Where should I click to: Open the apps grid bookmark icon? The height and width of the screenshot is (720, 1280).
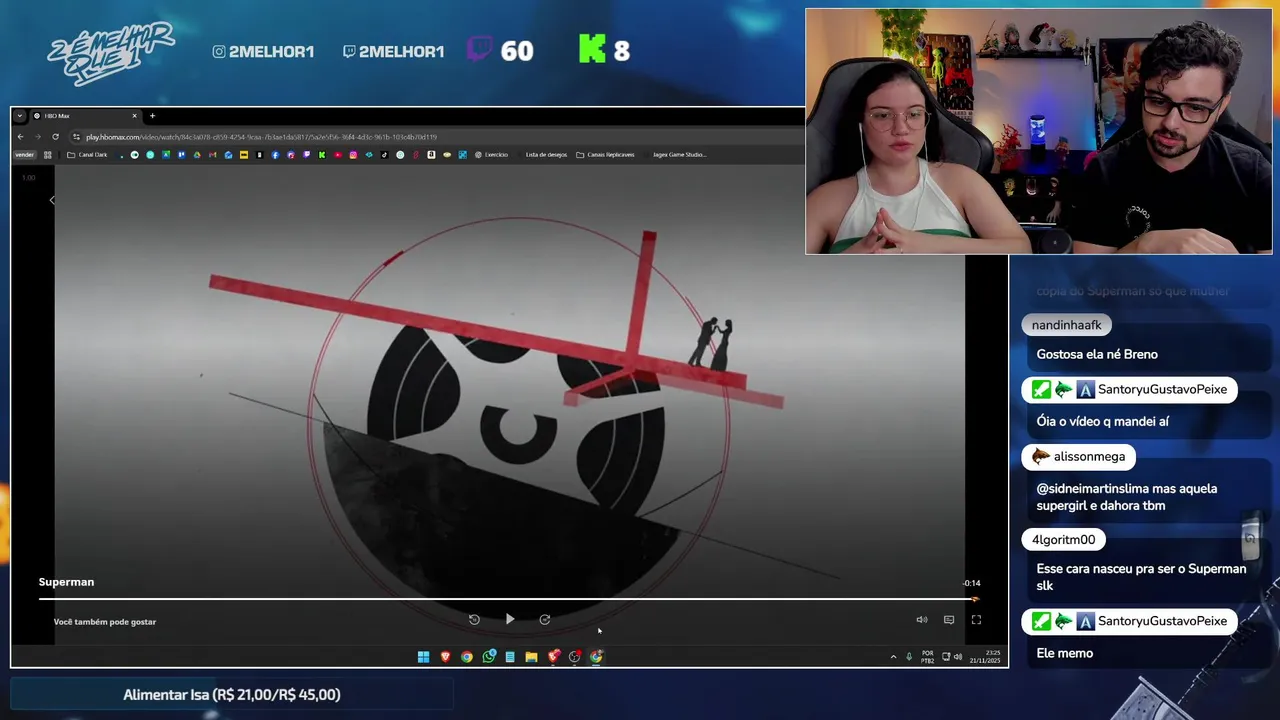pos(47,155)
